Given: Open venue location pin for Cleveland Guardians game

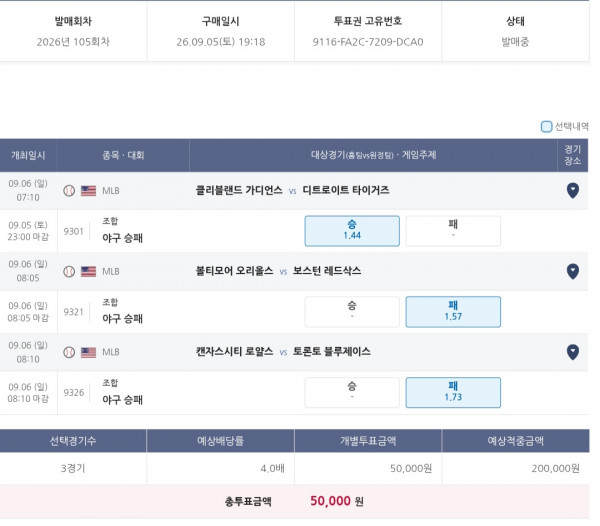Looking at the screenshot, I should click(572, 191).
